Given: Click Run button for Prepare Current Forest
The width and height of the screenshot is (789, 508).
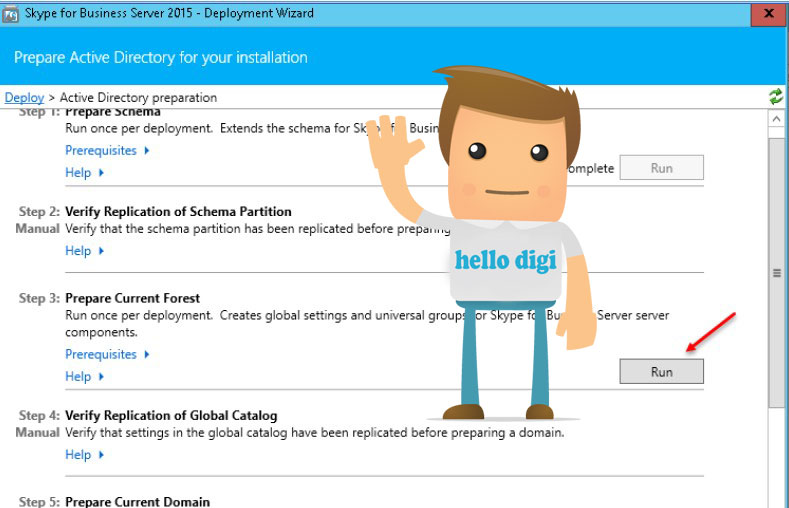Looking at the screenshot, I should click(x=661, y=372).
